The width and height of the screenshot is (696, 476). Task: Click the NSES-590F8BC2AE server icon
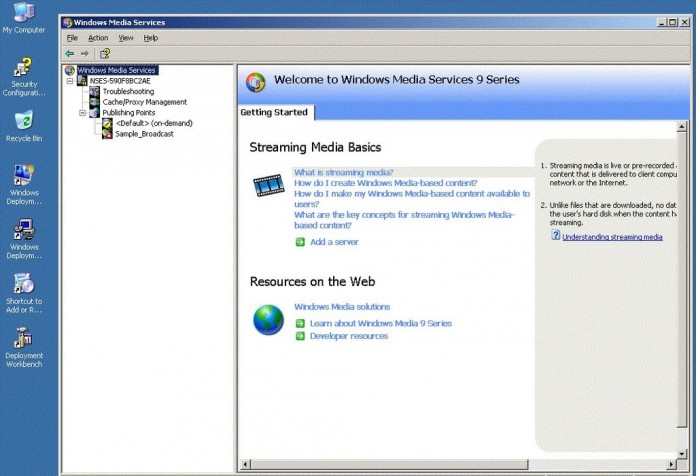tap(82, 80)
